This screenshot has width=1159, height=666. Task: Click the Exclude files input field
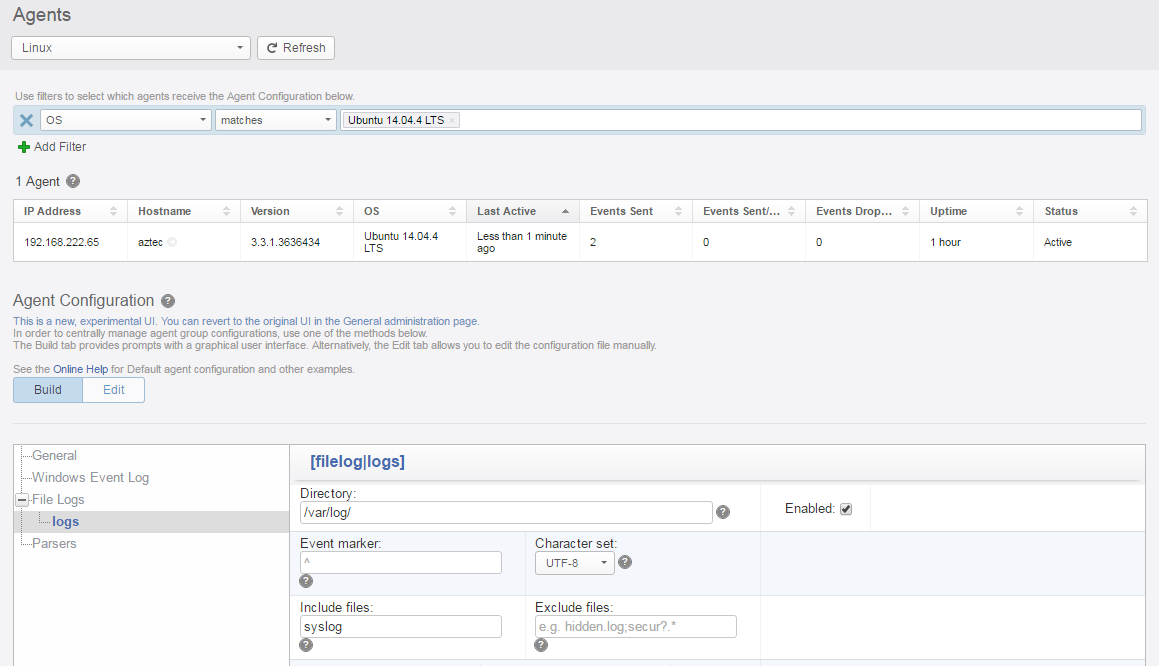click(x=636, y=627)
